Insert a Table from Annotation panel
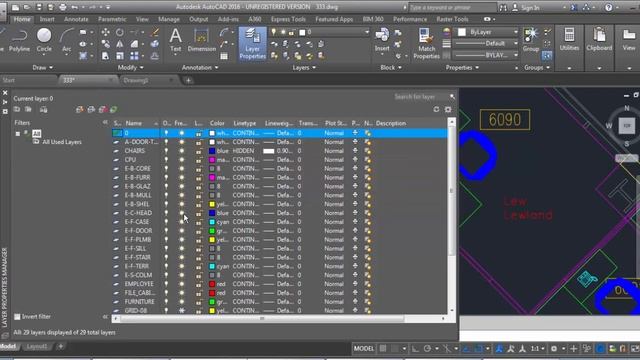The height and width of the screenshot is (360, 640). click(x=224, y=56)
